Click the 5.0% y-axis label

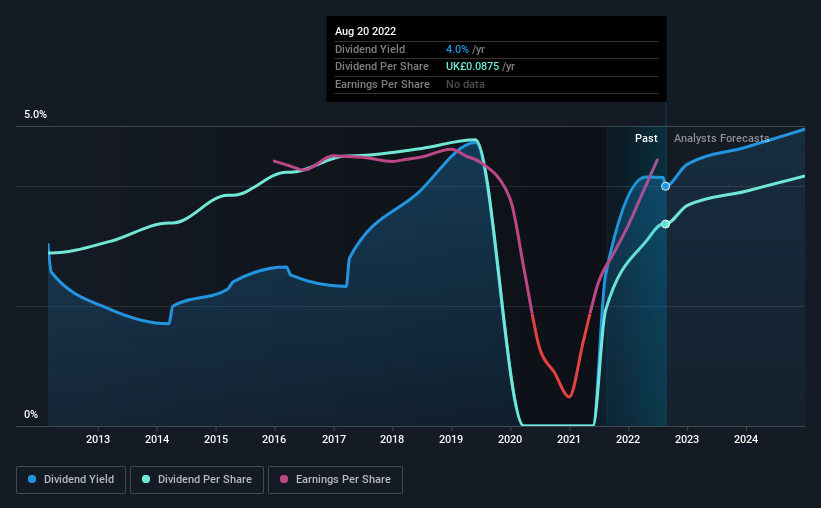tap(35, 115)
